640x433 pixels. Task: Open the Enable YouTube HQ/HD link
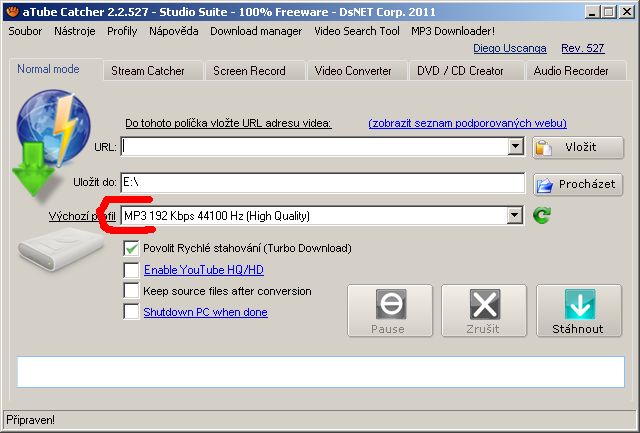(204, 270)
